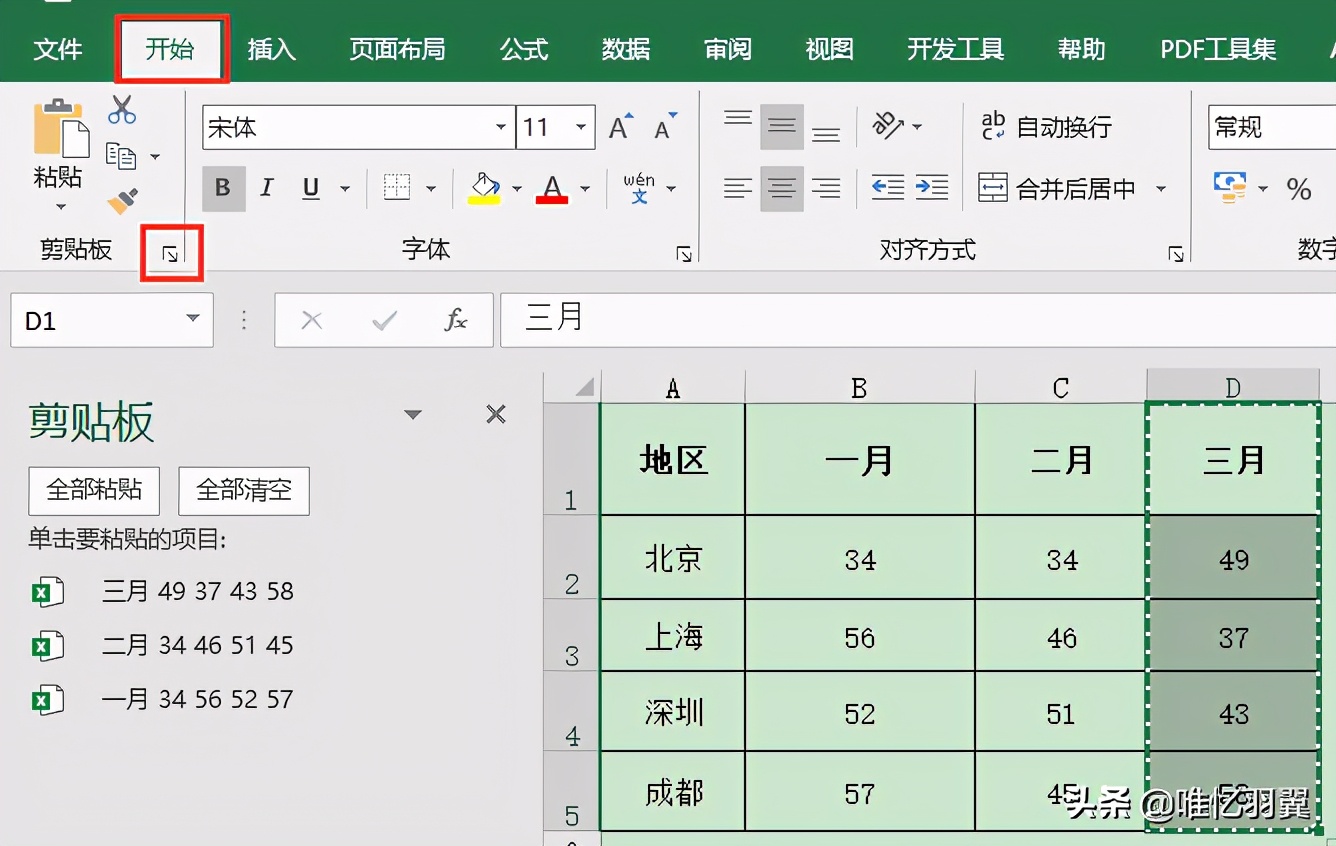Open the 合并后居中 merge dropdown arrow

pyautogui.click(x=1162, y=188)
